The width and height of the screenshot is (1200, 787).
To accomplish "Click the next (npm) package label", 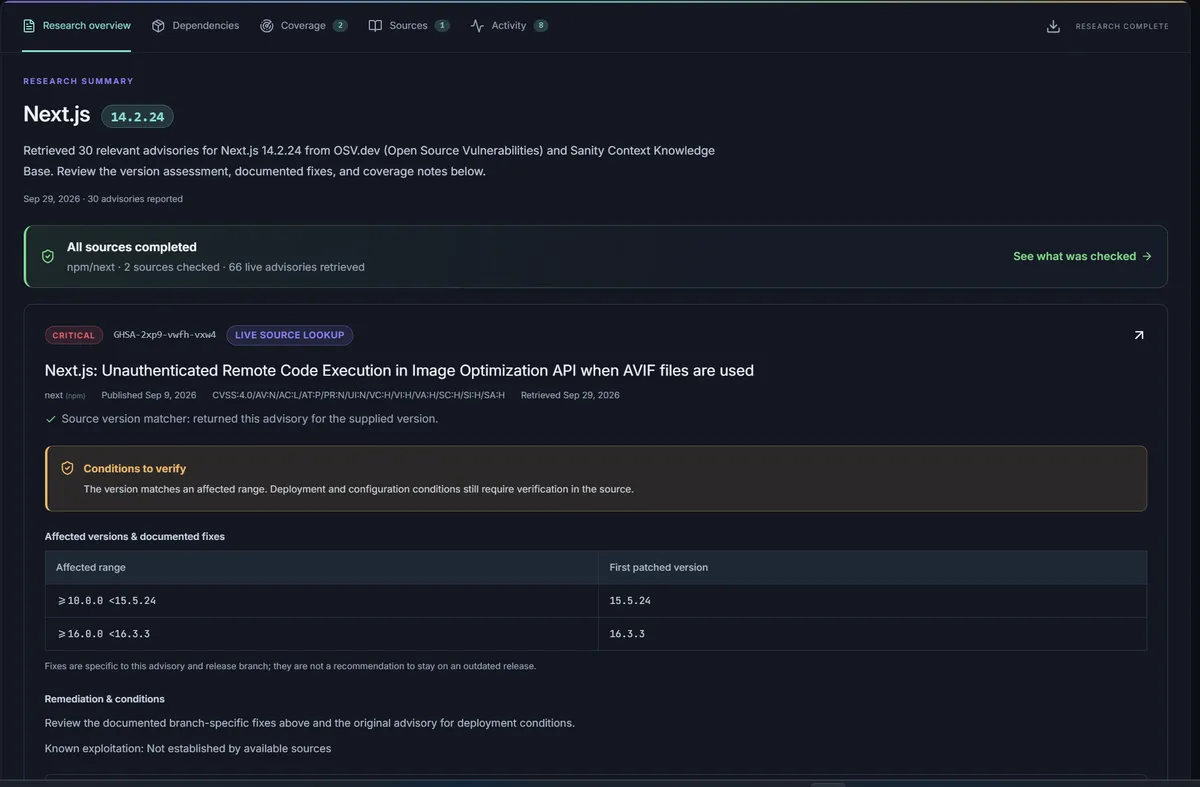I will [x=65, y=395].
